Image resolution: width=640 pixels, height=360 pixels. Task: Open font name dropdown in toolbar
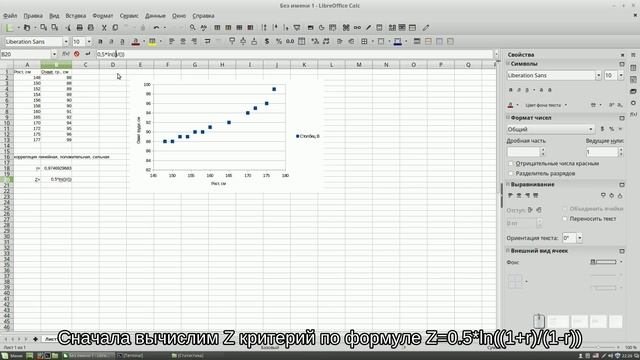[66, 42]
